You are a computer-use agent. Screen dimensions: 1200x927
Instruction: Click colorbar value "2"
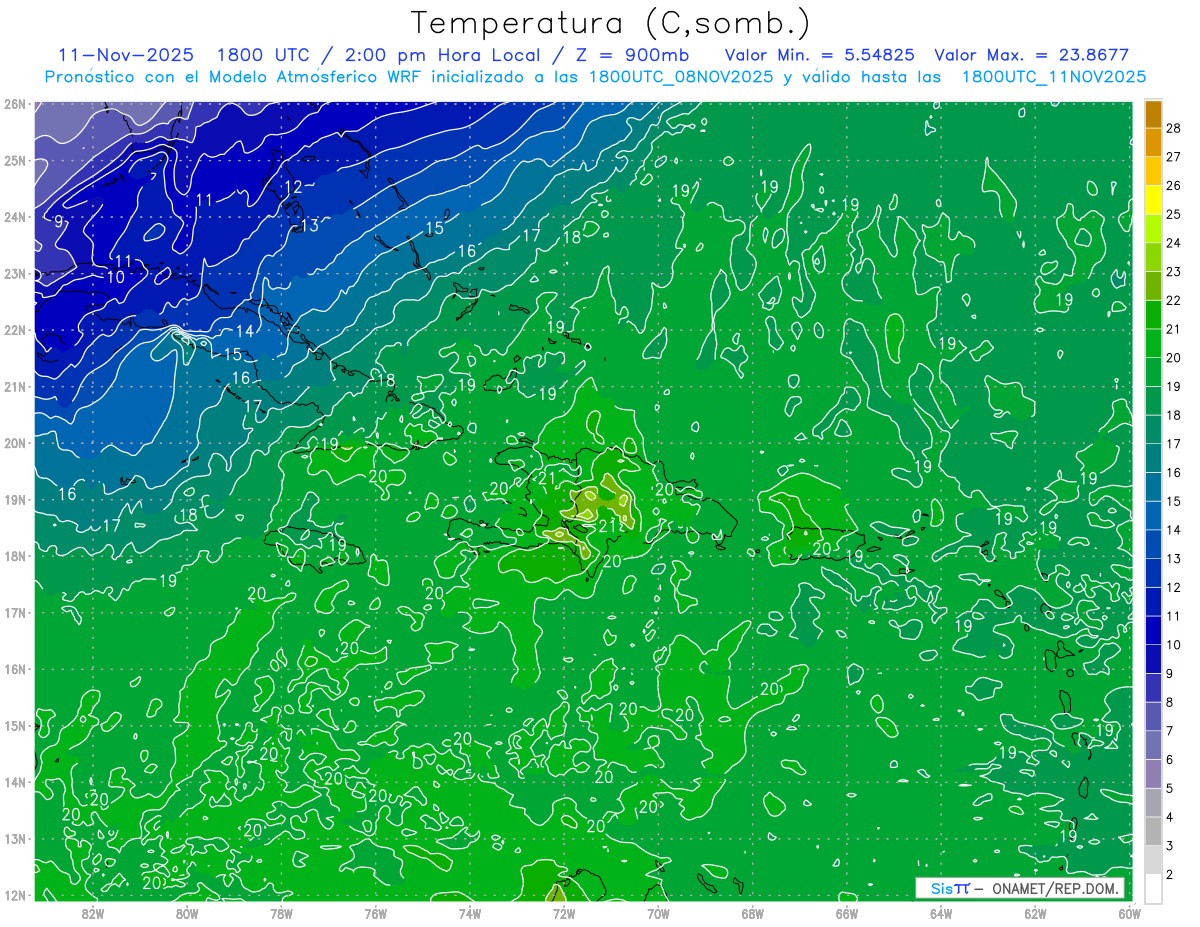coord(1170,875)
